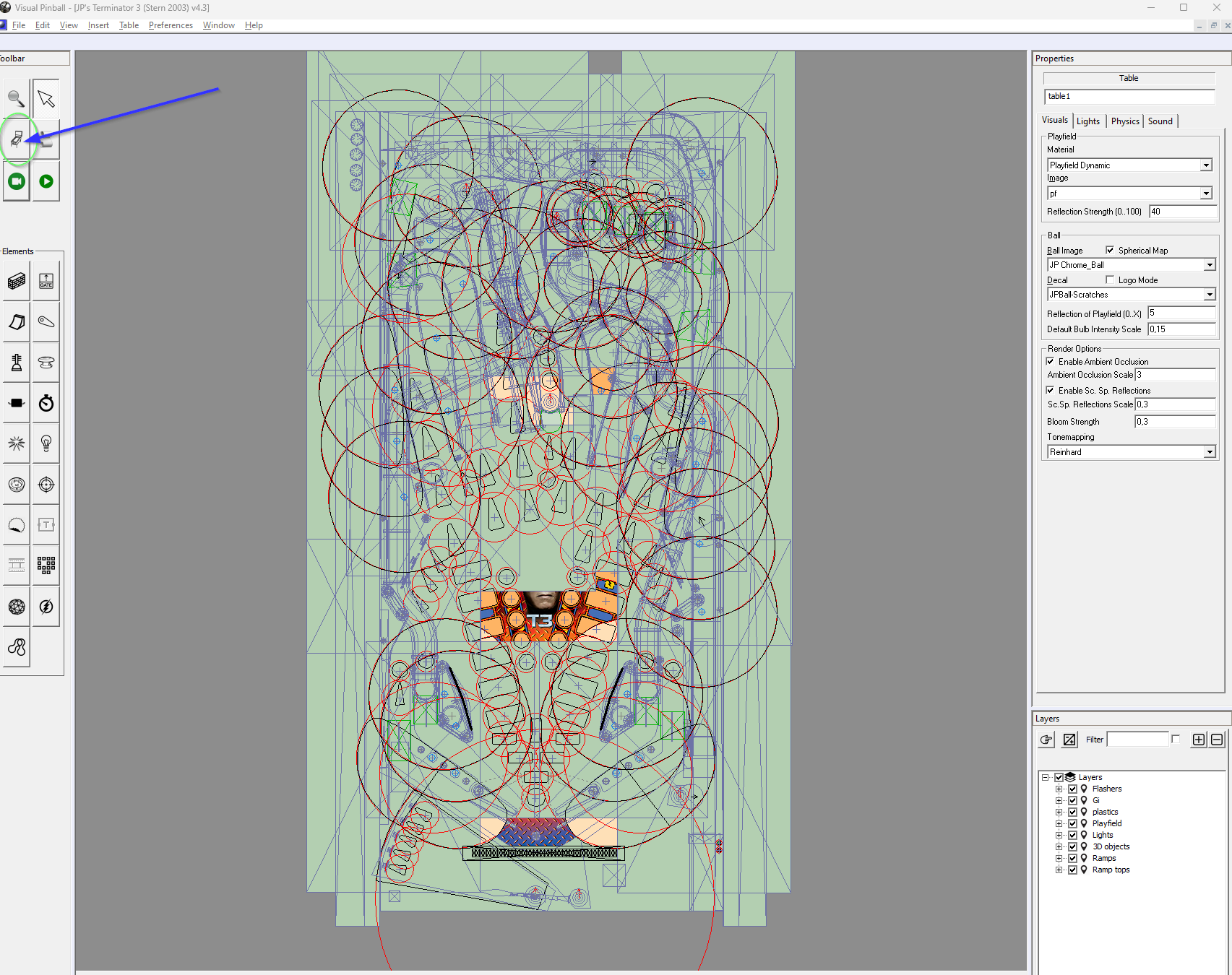The image size is (1232, 975).
Task: Open the Help menu
Action: tap(254, 25)
